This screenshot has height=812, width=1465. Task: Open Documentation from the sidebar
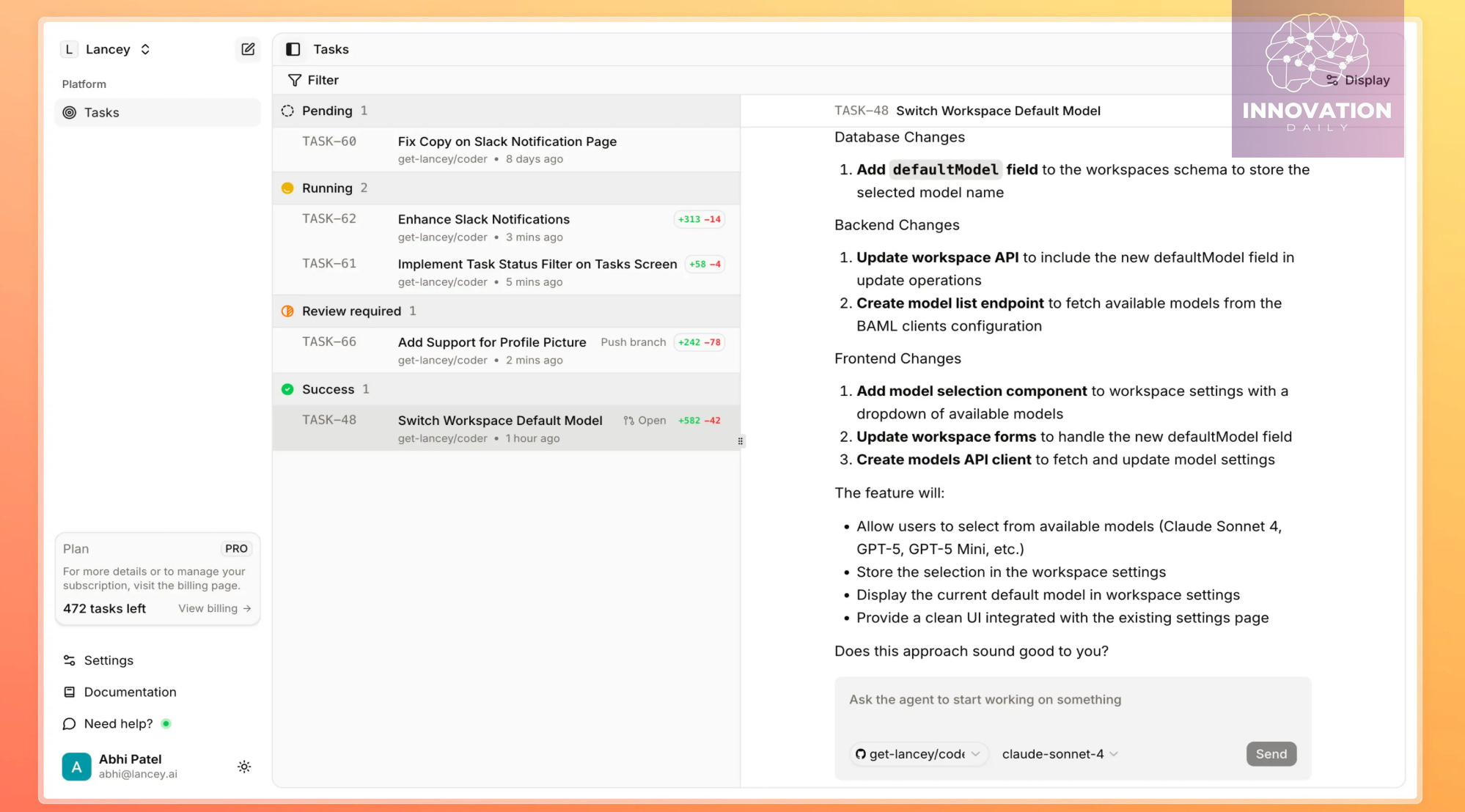130,692
